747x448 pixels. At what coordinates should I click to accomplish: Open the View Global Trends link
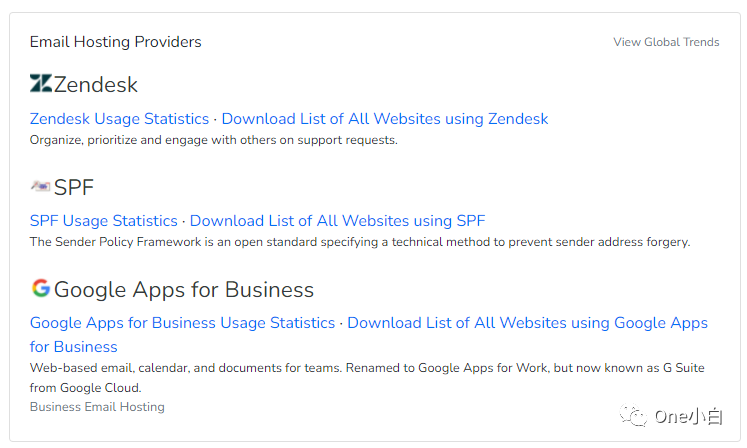tap(666, 42)
